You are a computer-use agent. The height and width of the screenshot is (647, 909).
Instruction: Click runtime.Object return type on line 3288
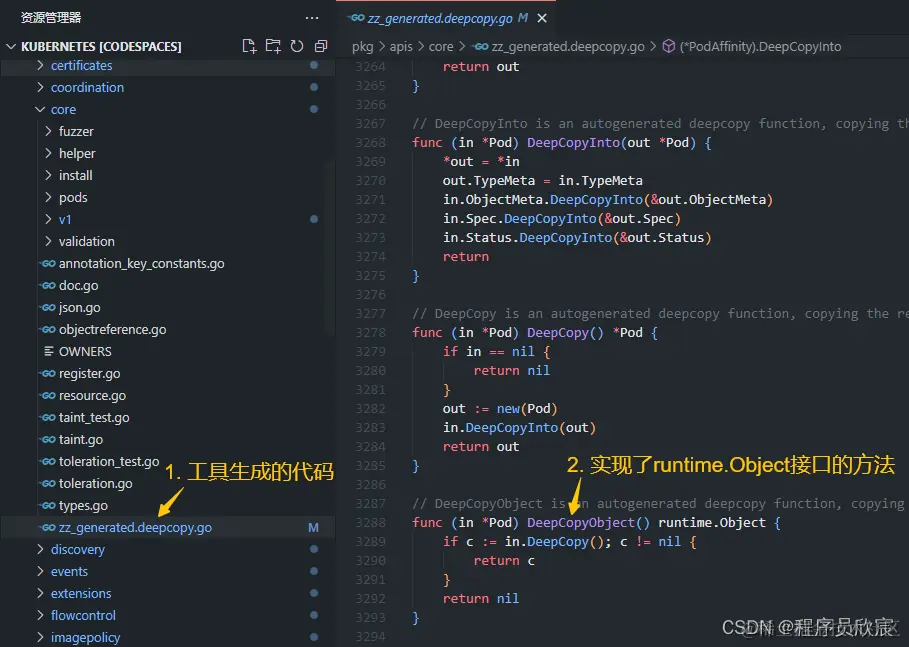tap(711, 523)
